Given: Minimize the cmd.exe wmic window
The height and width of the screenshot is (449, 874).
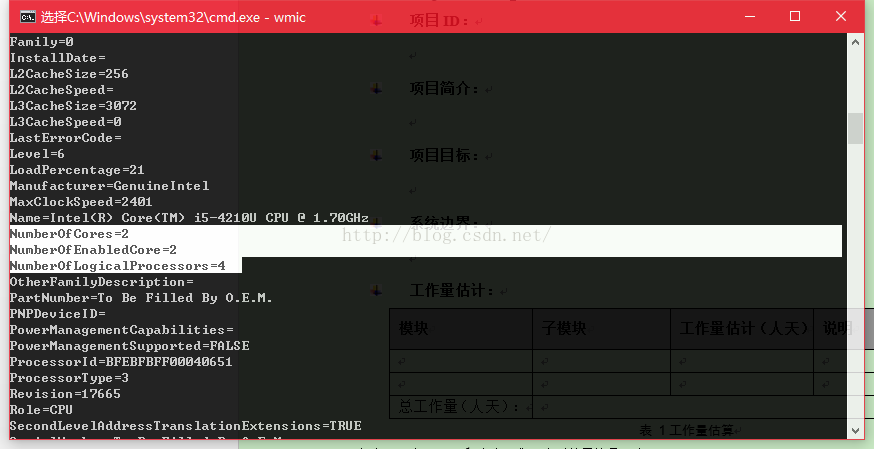Looking at the screenshot, I should coord(751,17).
